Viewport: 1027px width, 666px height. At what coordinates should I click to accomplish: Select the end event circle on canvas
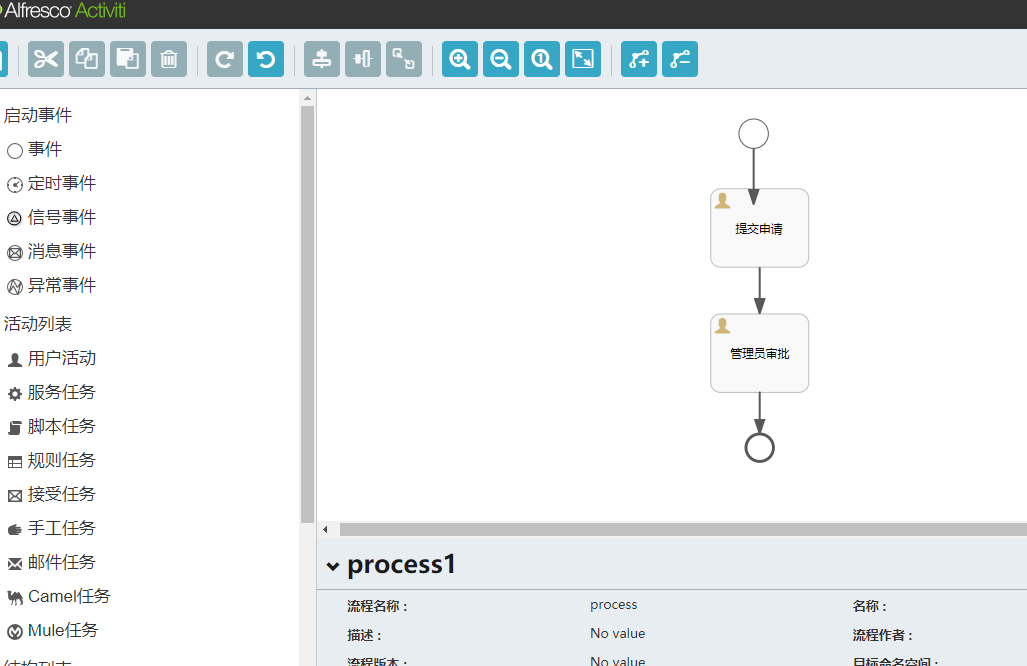pos(760,448)
